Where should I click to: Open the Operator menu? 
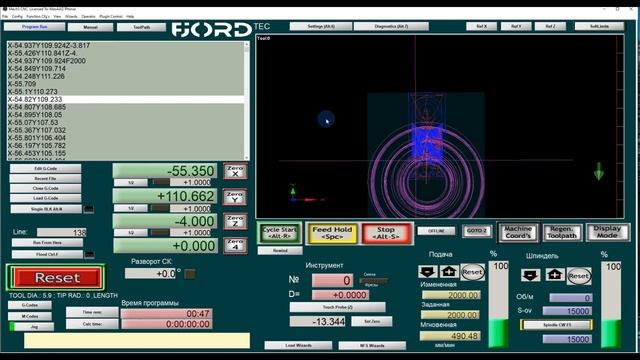(x=88, y=16)
